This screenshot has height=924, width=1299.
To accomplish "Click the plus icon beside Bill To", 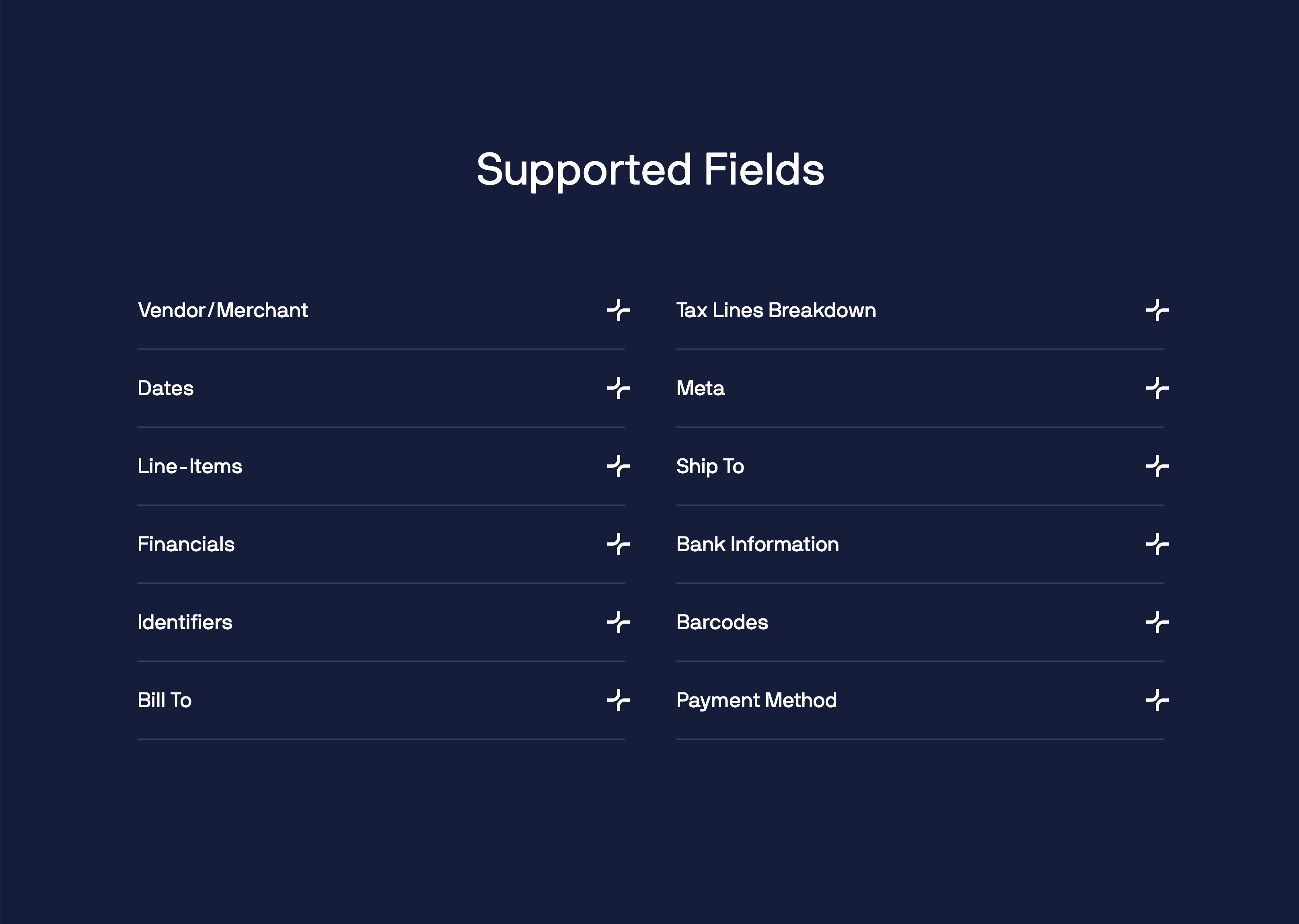I will [x=618, y=700].
